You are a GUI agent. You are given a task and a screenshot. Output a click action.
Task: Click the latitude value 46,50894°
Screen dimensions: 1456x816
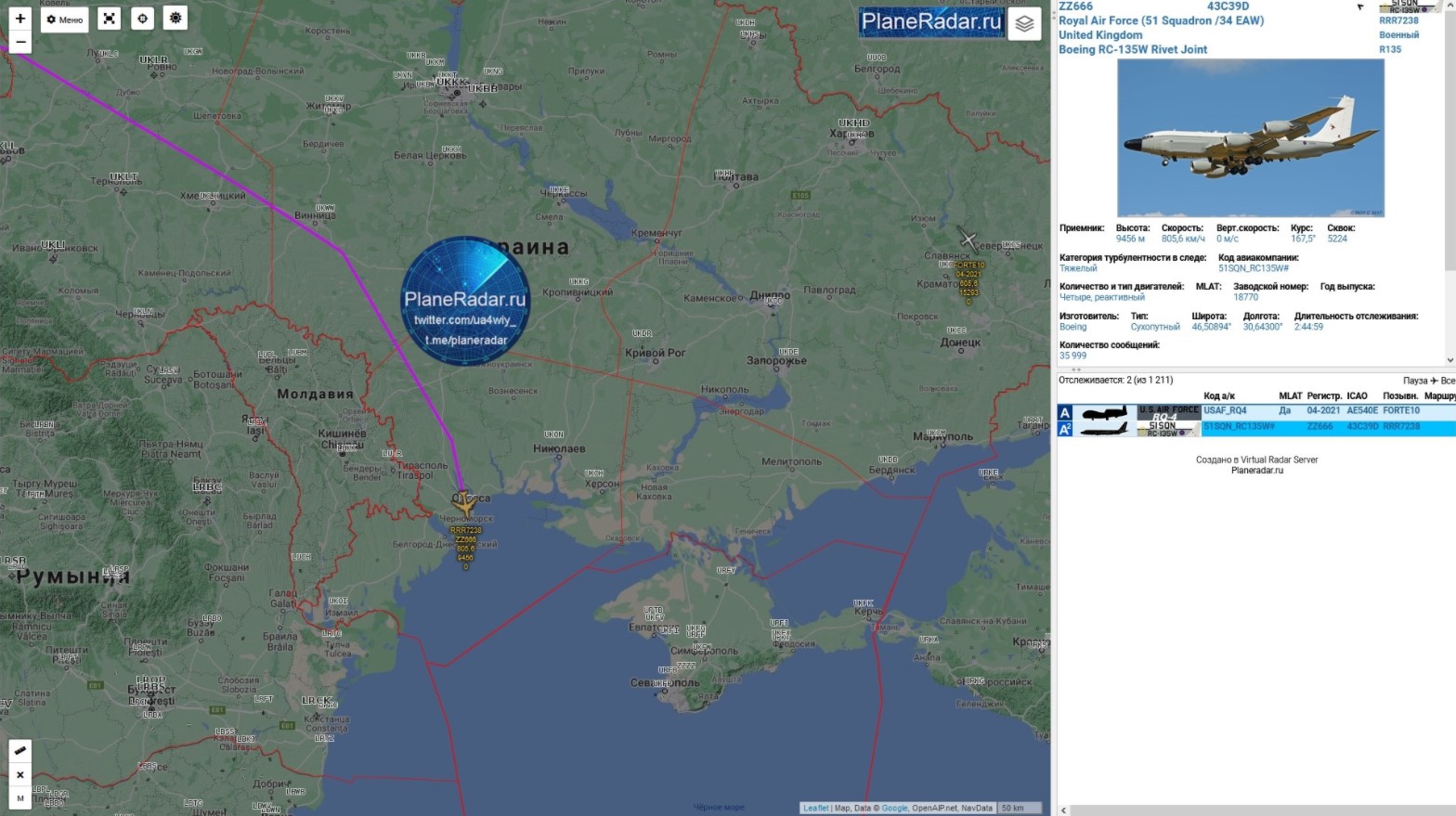(x=1211, y=327)
